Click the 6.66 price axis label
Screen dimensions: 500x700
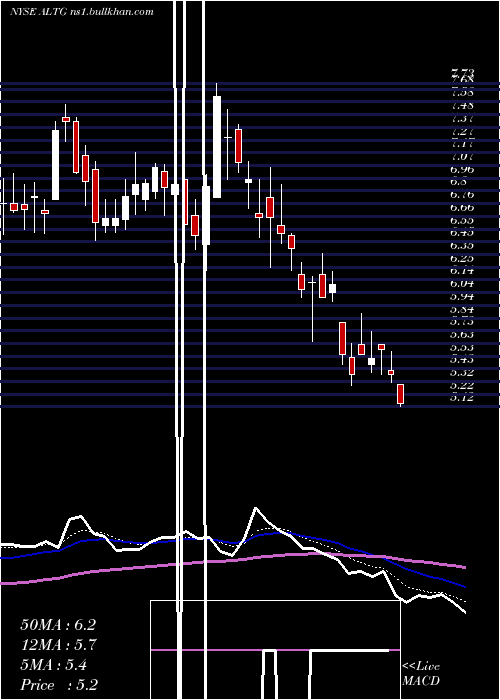pos(462,207)
